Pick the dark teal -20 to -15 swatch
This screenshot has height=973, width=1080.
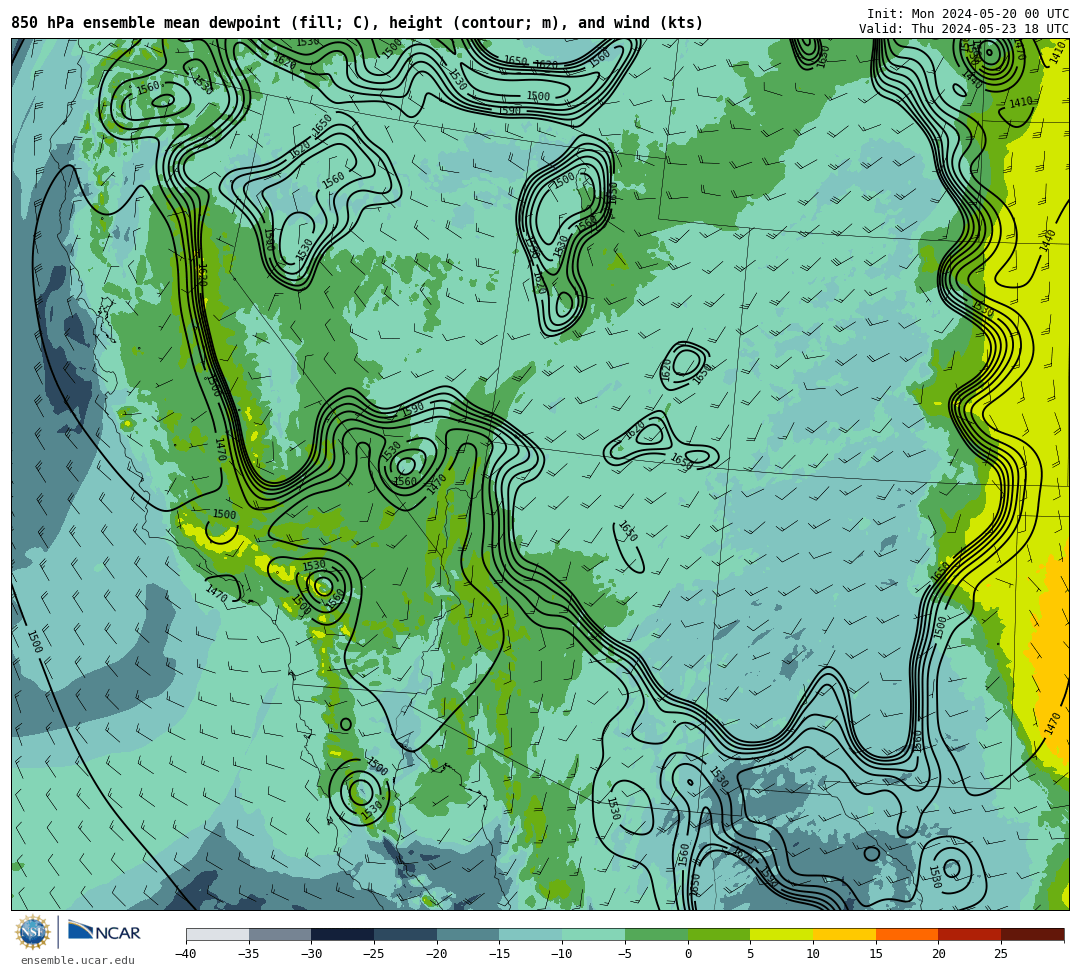[x=468, y=934]
